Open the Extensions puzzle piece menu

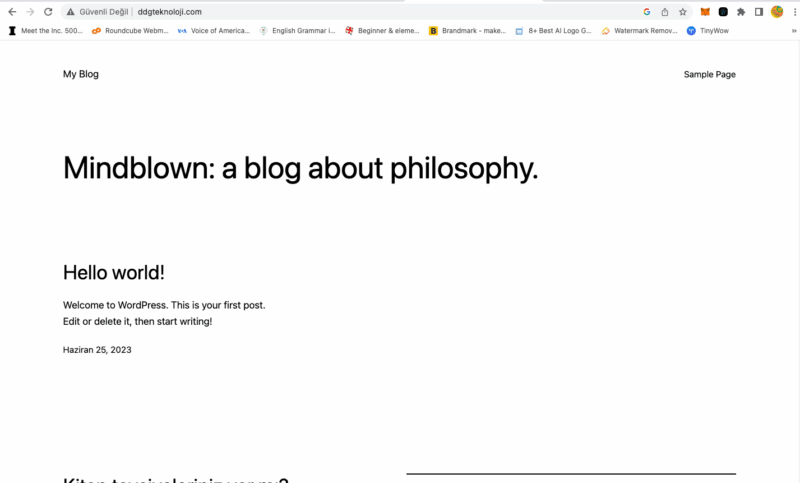pyautogui.click(x=741, y=12)
